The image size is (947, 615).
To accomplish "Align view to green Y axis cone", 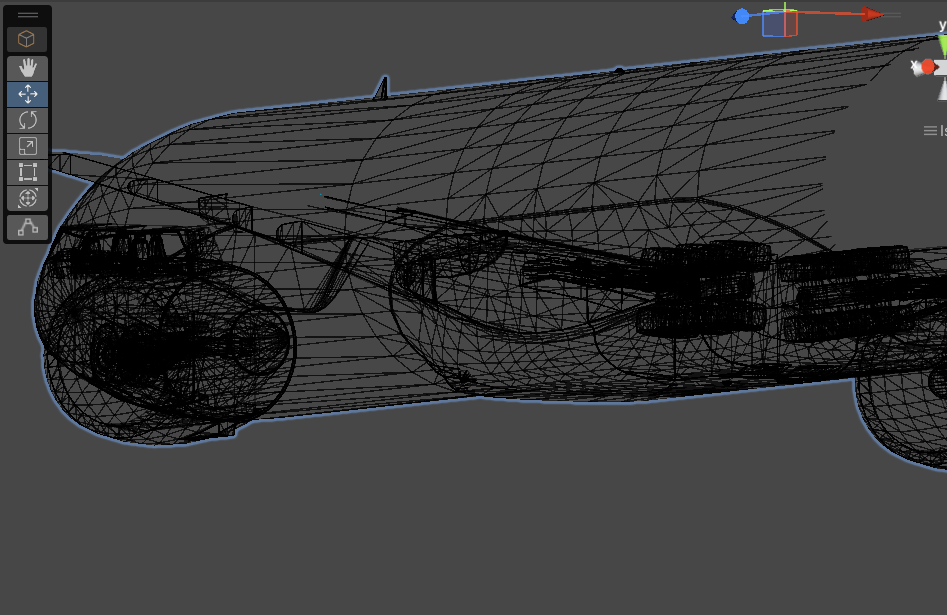I will click(x=942, y=44).
